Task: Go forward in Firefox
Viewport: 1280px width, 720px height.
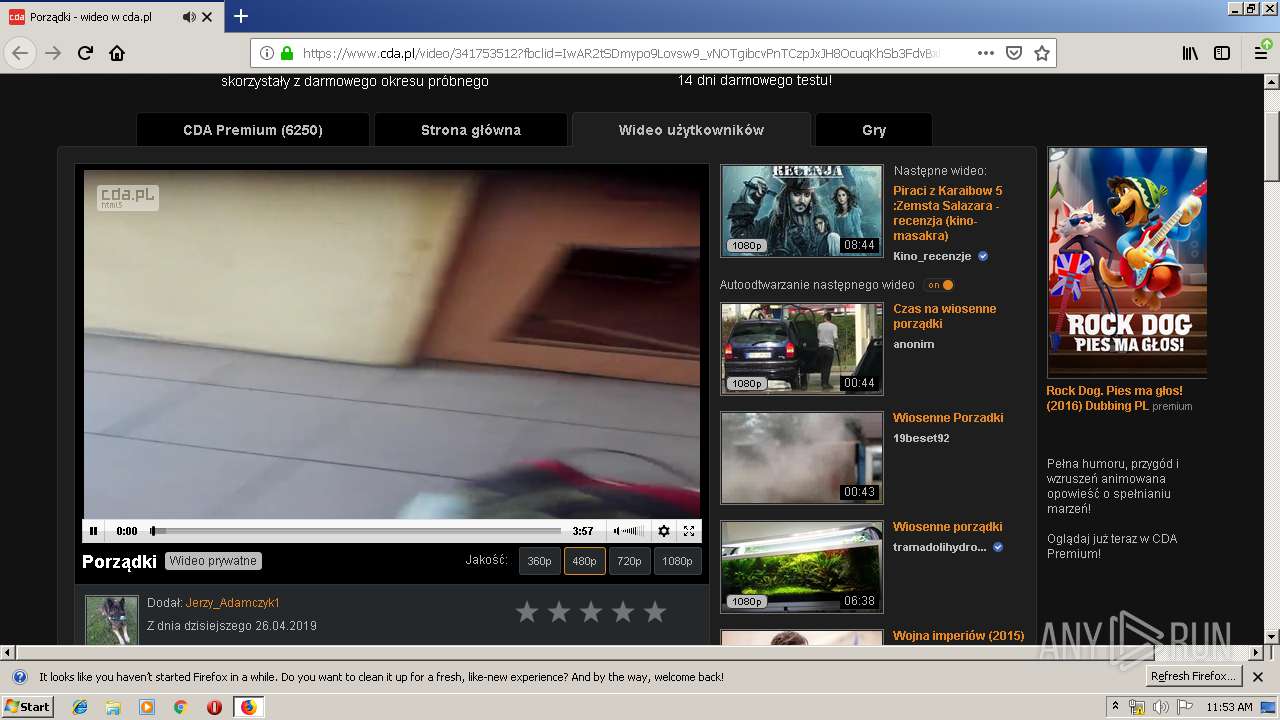Action: click(x=53, y=53)
